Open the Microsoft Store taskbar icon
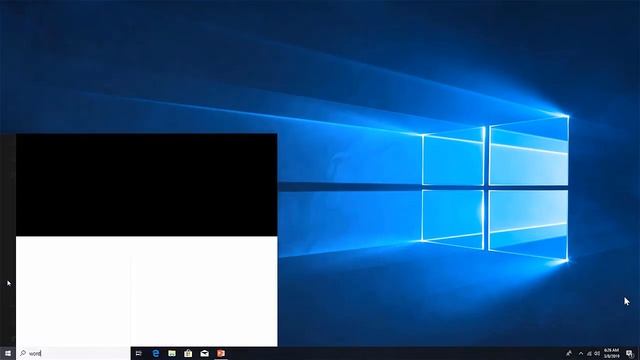Image resolution: width=640 pixels, height=360 pixels. point(188,353)
